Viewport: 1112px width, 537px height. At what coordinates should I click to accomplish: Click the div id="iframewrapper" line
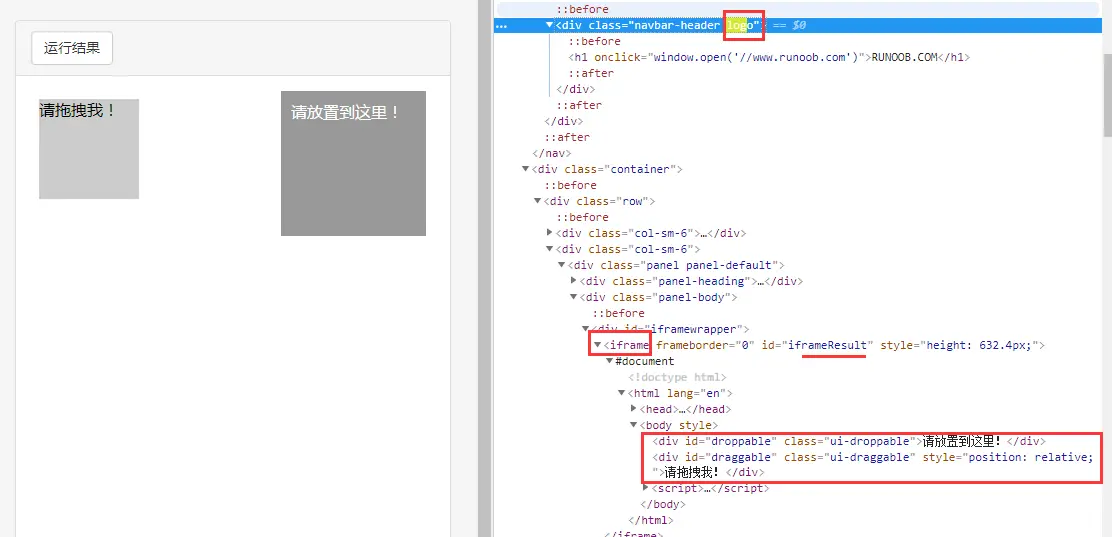pyautogui.click(x=672, y=329)
